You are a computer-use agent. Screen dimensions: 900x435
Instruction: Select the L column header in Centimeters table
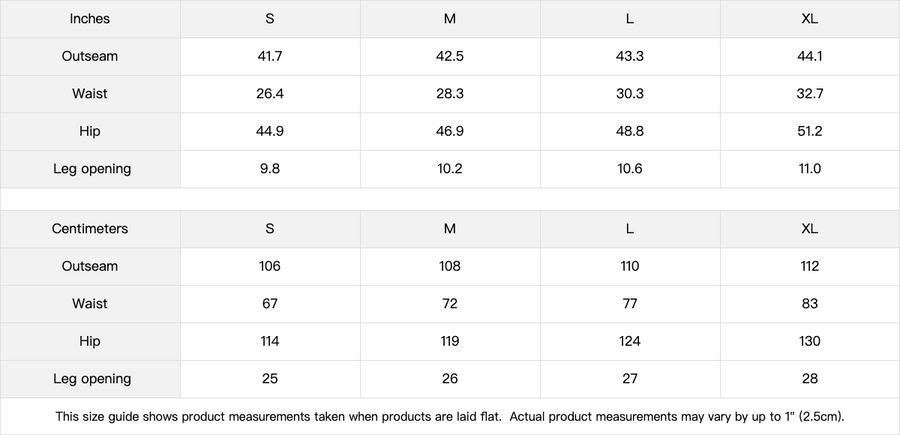click(x=630, y=229)
